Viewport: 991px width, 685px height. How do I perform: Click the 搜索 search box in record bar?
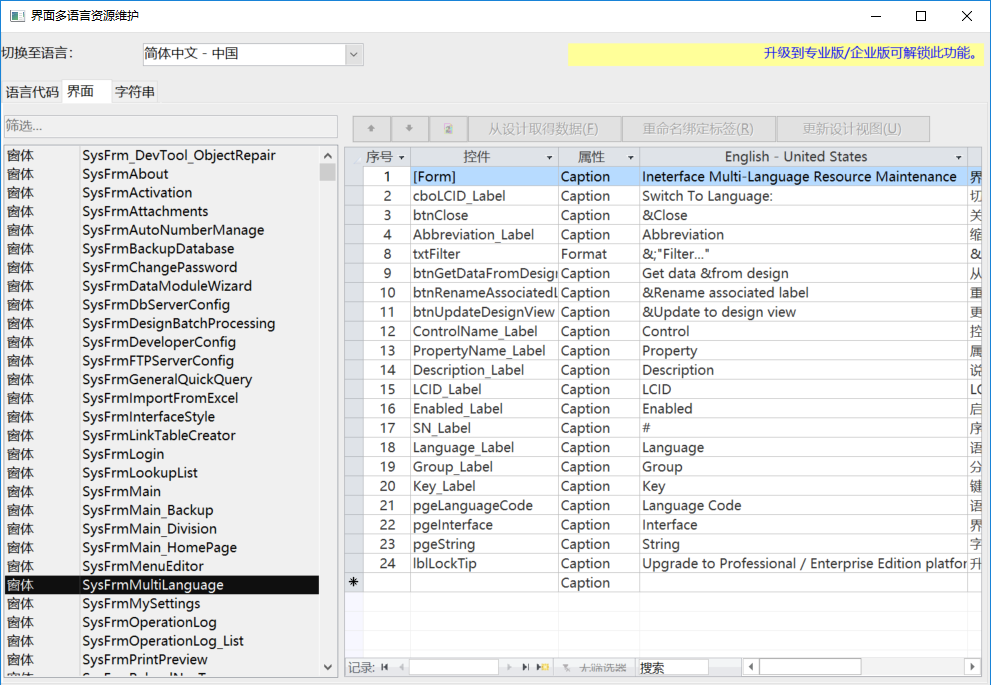coord(672,667)
